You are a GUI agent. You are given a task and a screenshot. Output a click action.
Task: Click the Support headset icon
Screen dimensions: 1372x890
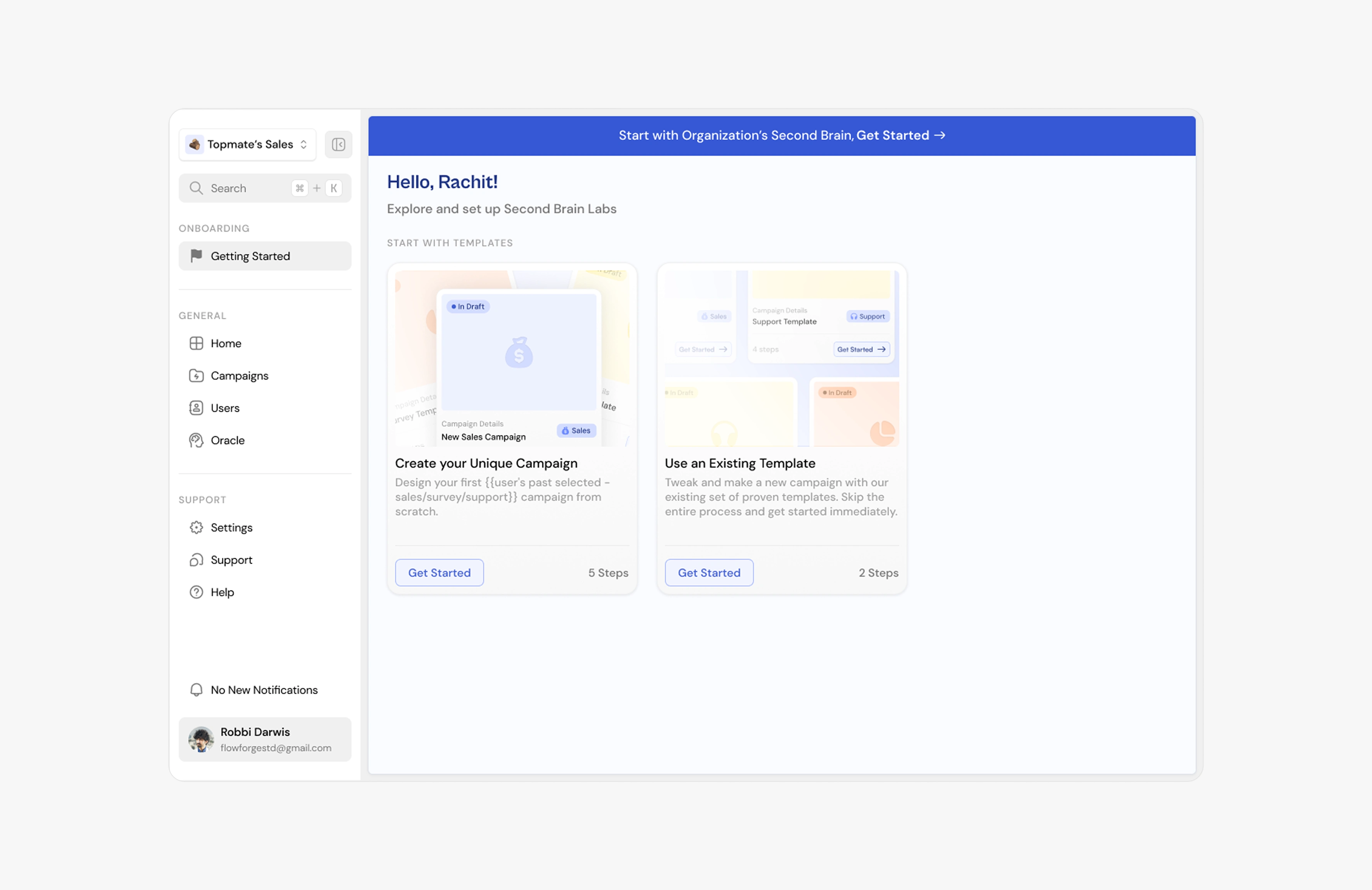[196, 560]
